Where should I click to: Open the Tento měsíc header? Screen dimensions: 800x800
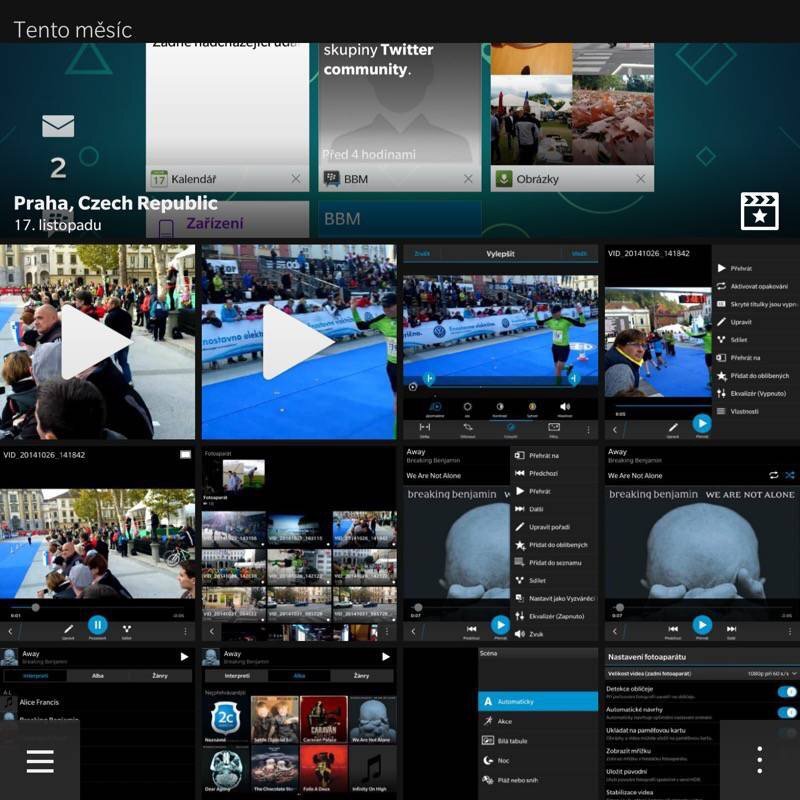(73, 30)
